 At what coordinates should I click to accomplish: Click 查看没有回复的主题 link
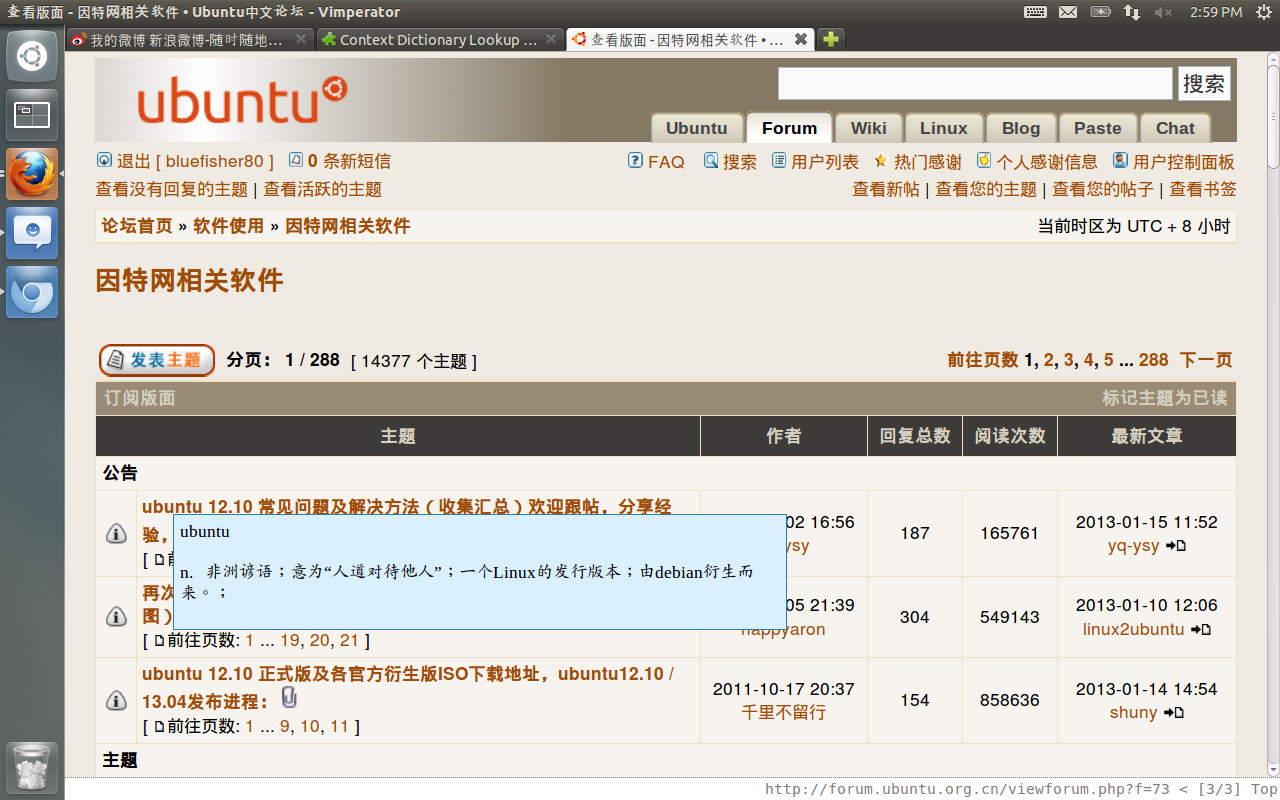(171, 189)
